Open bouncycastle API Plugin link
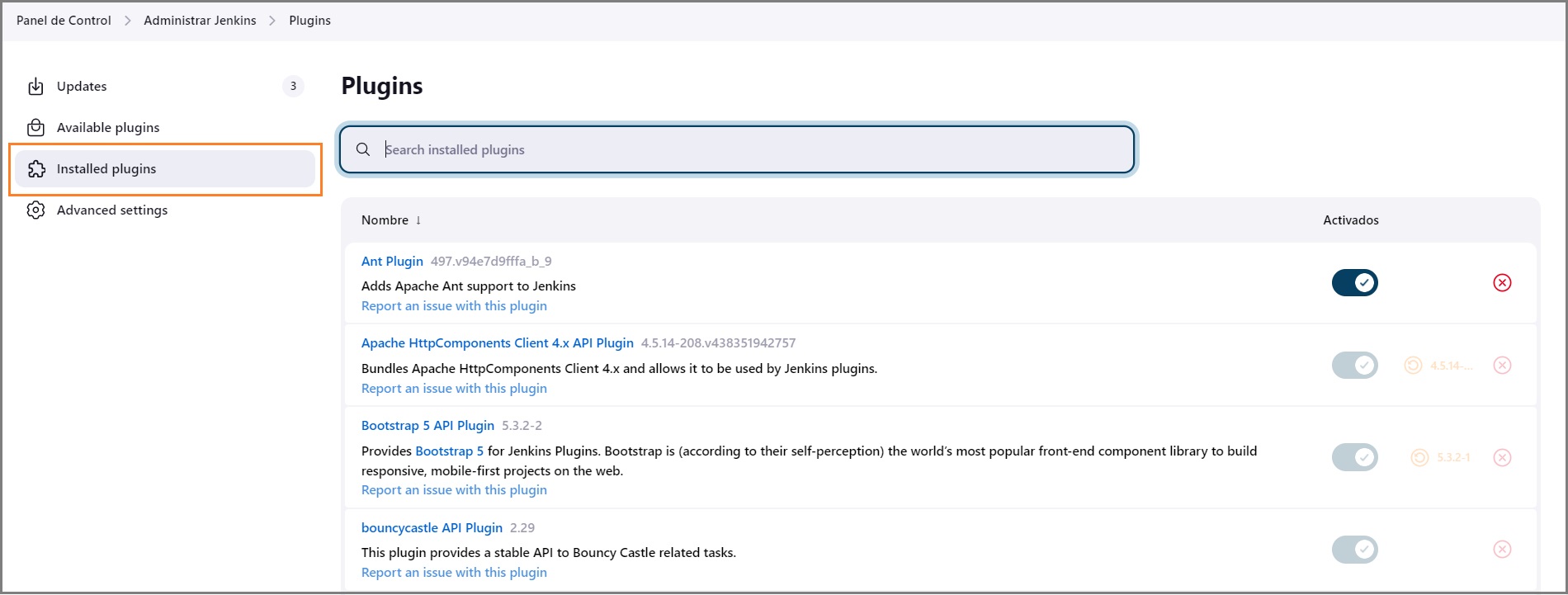The width and height of the screenshot is (1568, 595). click(432, 528)
